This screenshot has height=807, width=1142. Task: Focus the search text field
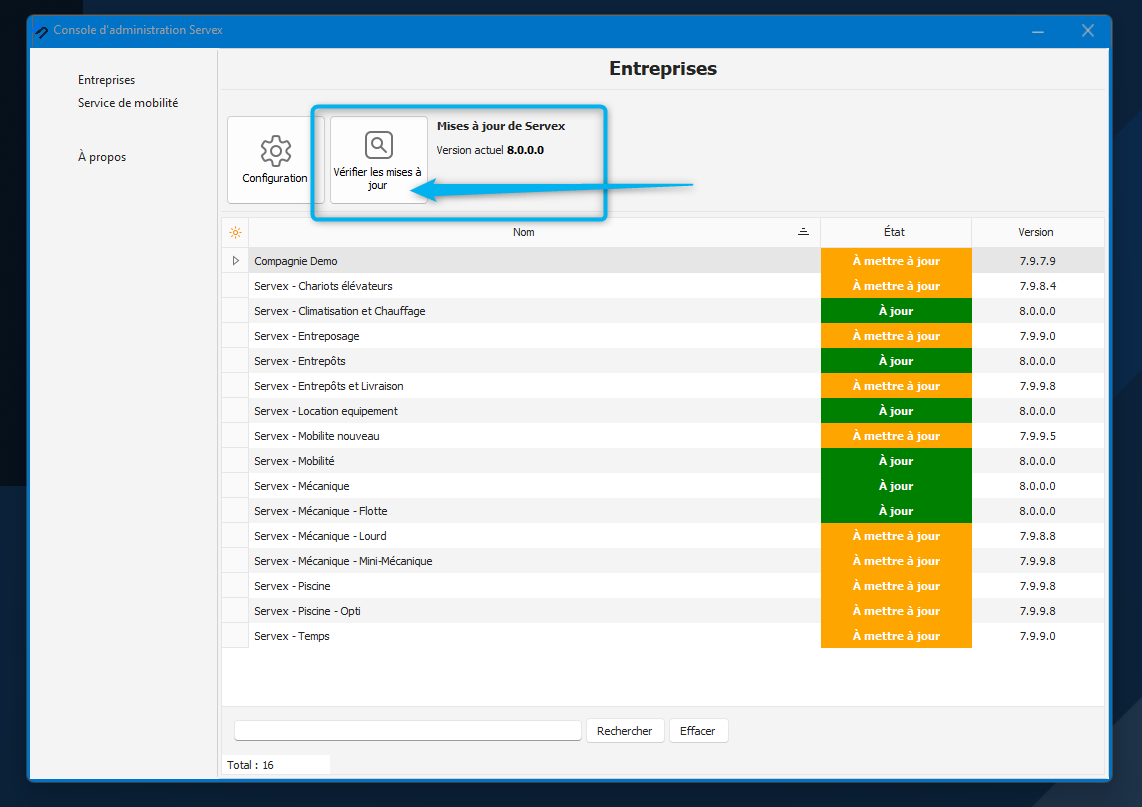(407, 731)
